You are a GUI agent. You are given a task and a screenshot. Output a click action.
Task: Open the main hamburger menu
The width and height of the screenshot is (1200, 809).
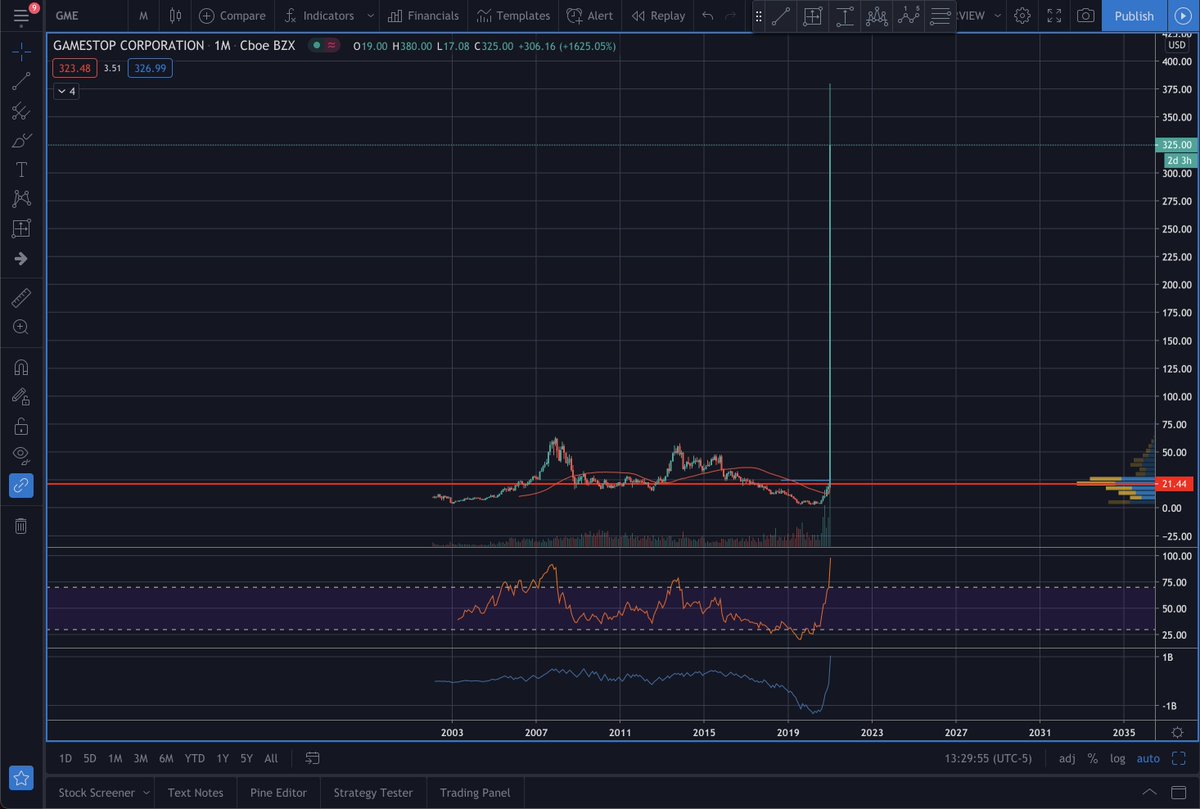point(21,15)
